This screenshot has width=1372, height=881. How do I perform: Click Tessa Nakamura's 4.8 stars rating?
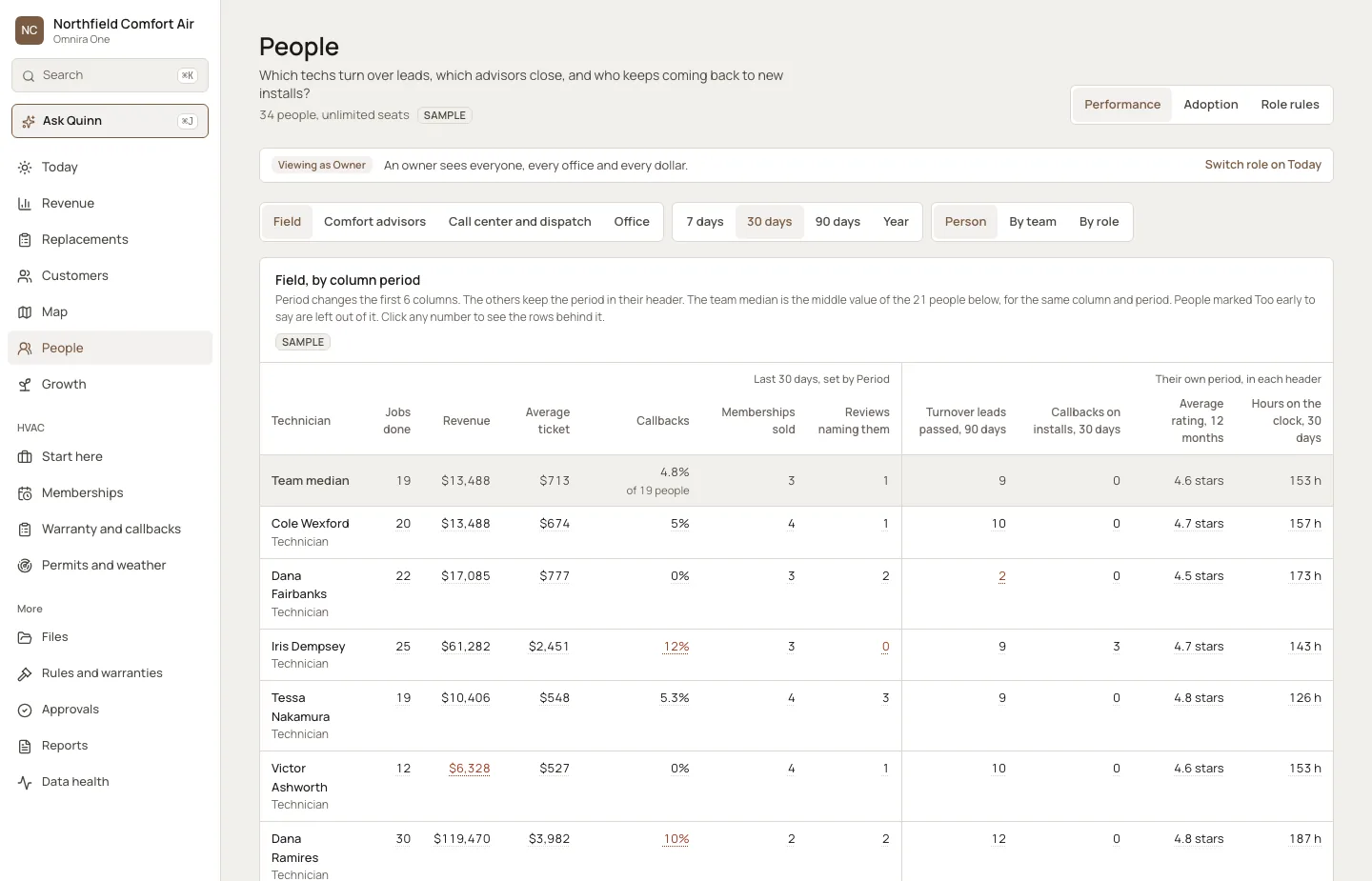point(1199,698)
